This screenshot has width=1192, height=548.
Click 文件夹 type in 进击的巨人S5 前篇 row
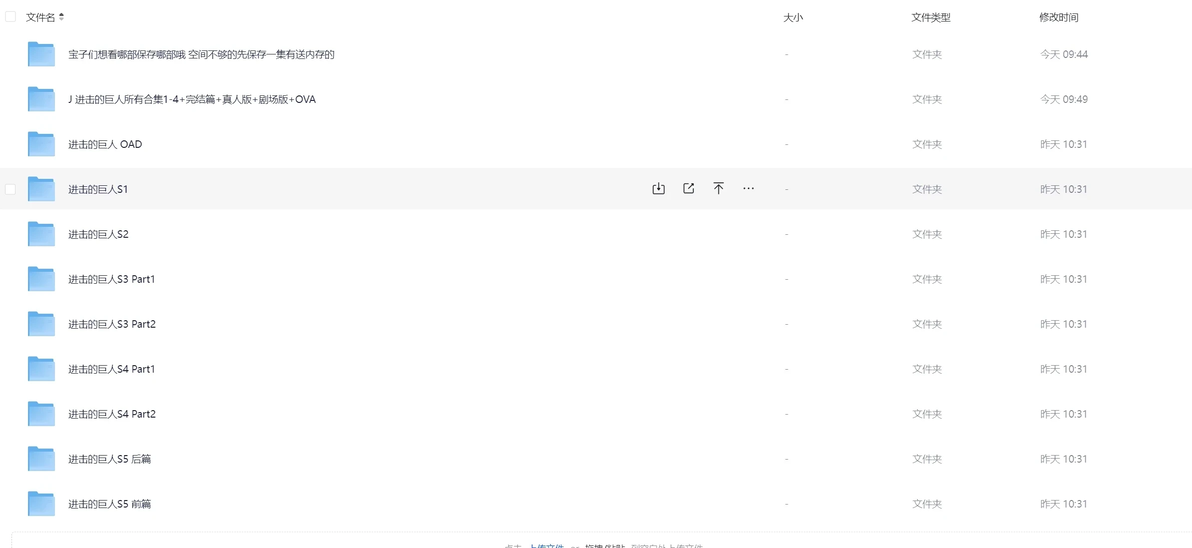click(927, 503)
